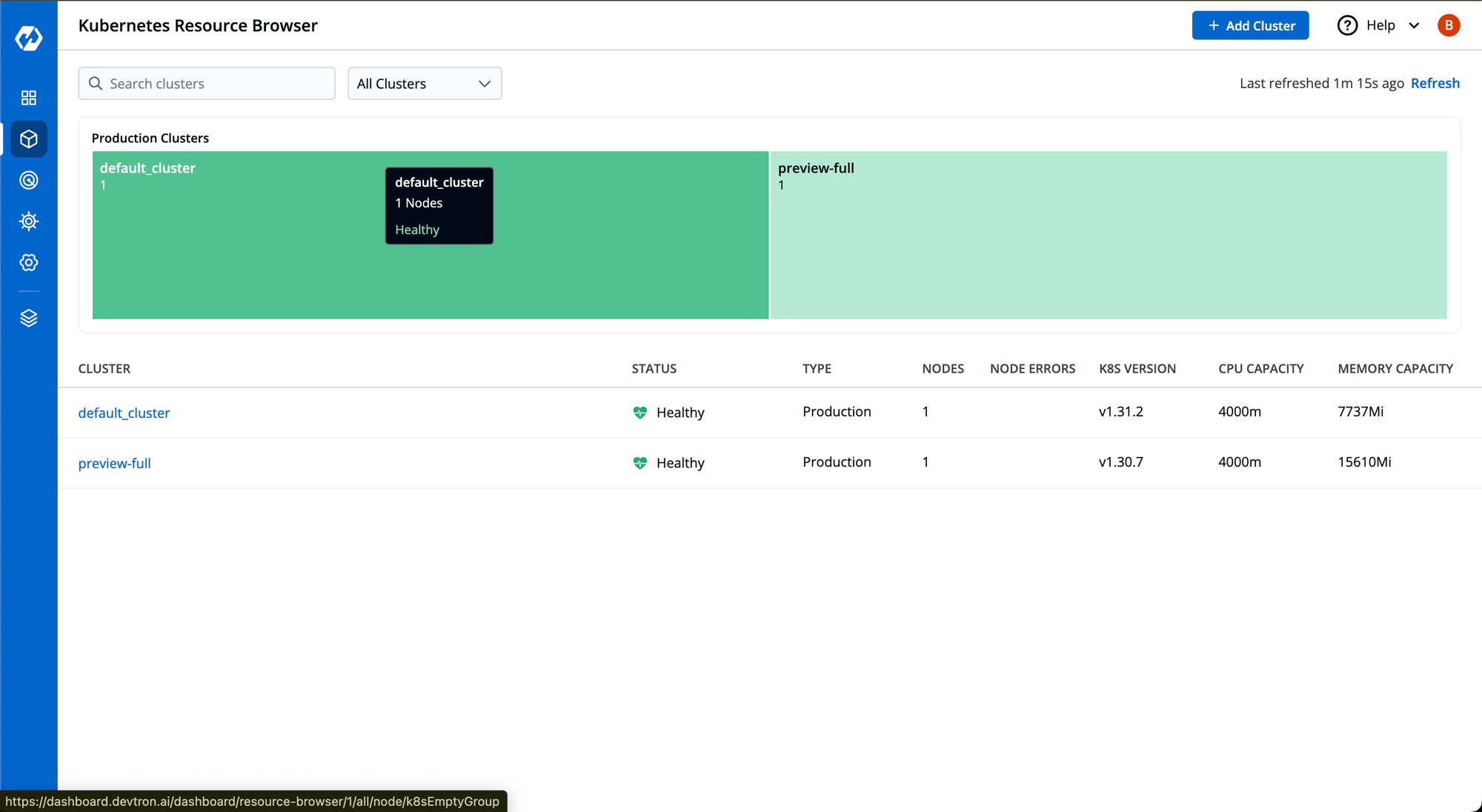The width and height of the screenshot is (1482, 812).
Task: Click the STATUS column header
Action: [x=654, y=368]
